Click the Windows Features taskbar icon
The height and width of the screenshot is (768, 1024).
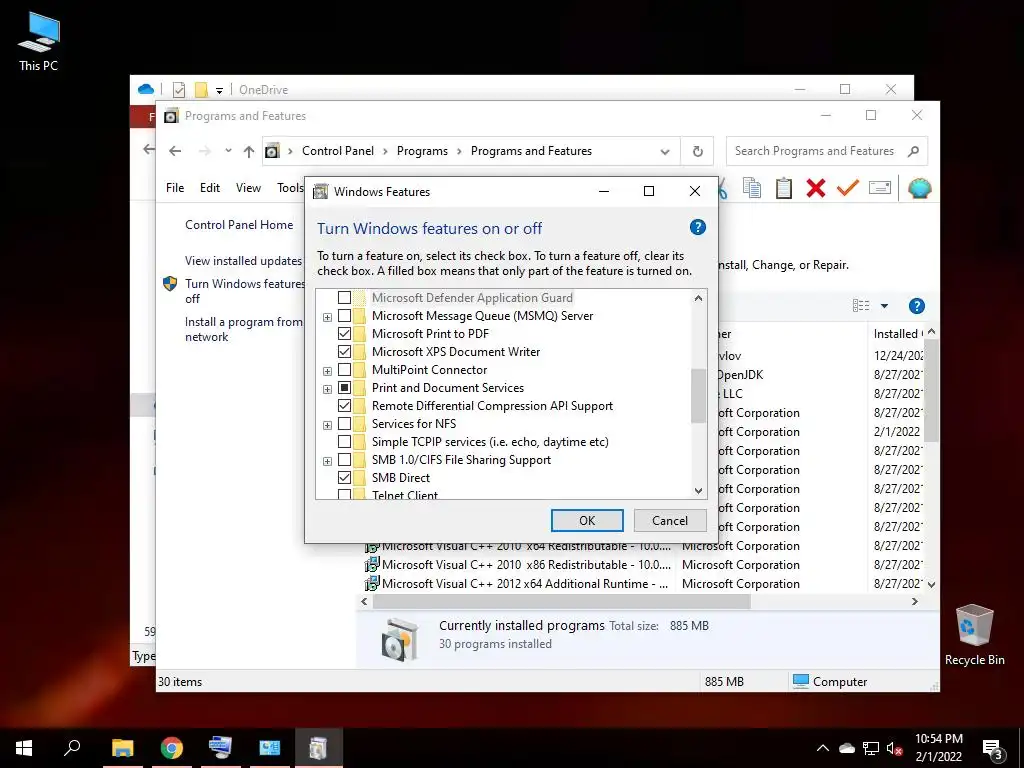click(x=318, y=748)
